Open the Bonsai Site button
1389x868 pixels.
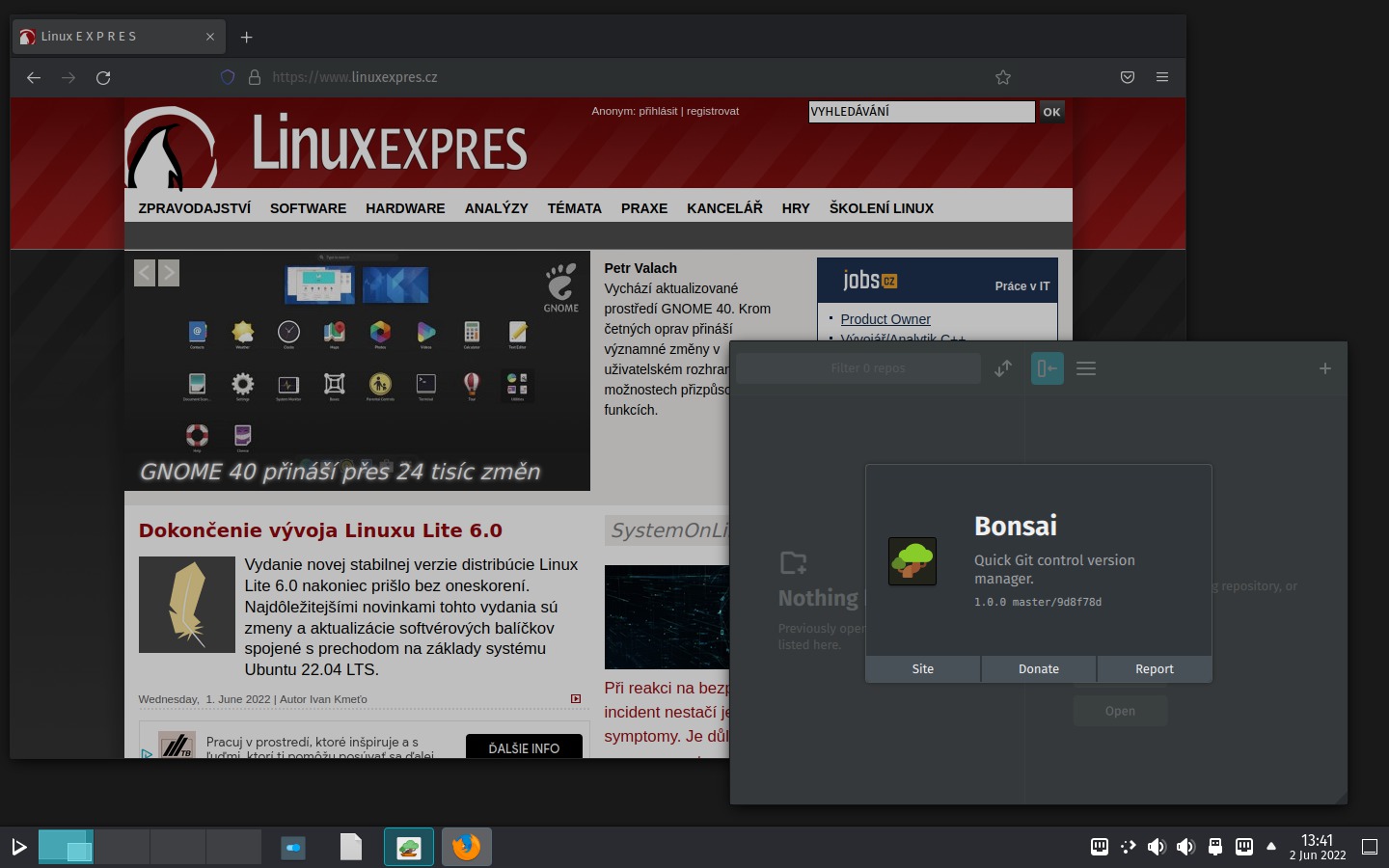coord(923,669)
